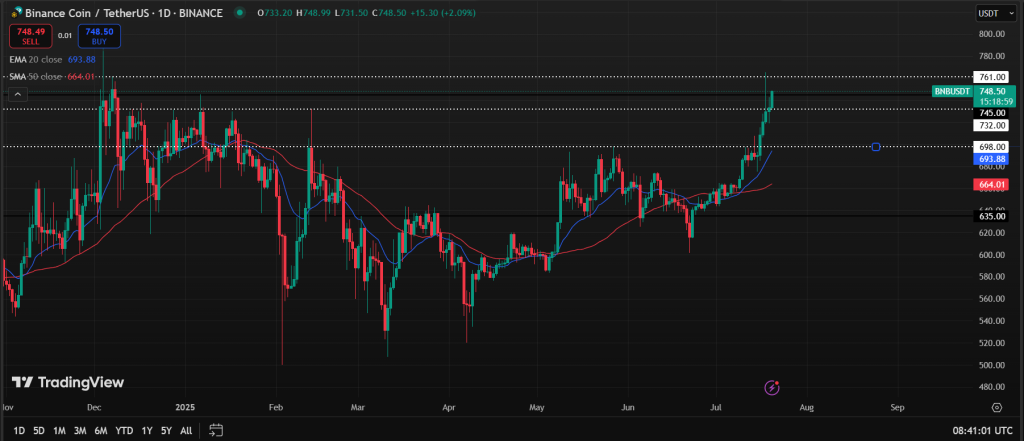Click the Binance Coin symbol logo icon
Viewport: 1024px width, 441px height.
(16, 12)
